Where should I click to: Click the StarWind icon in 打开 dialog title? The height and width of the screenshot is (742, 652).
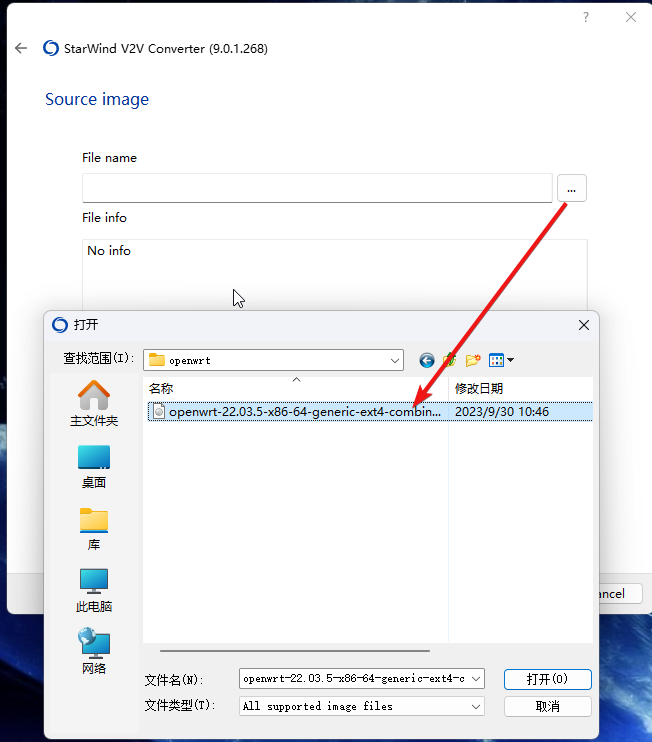(x=60, y=325)
